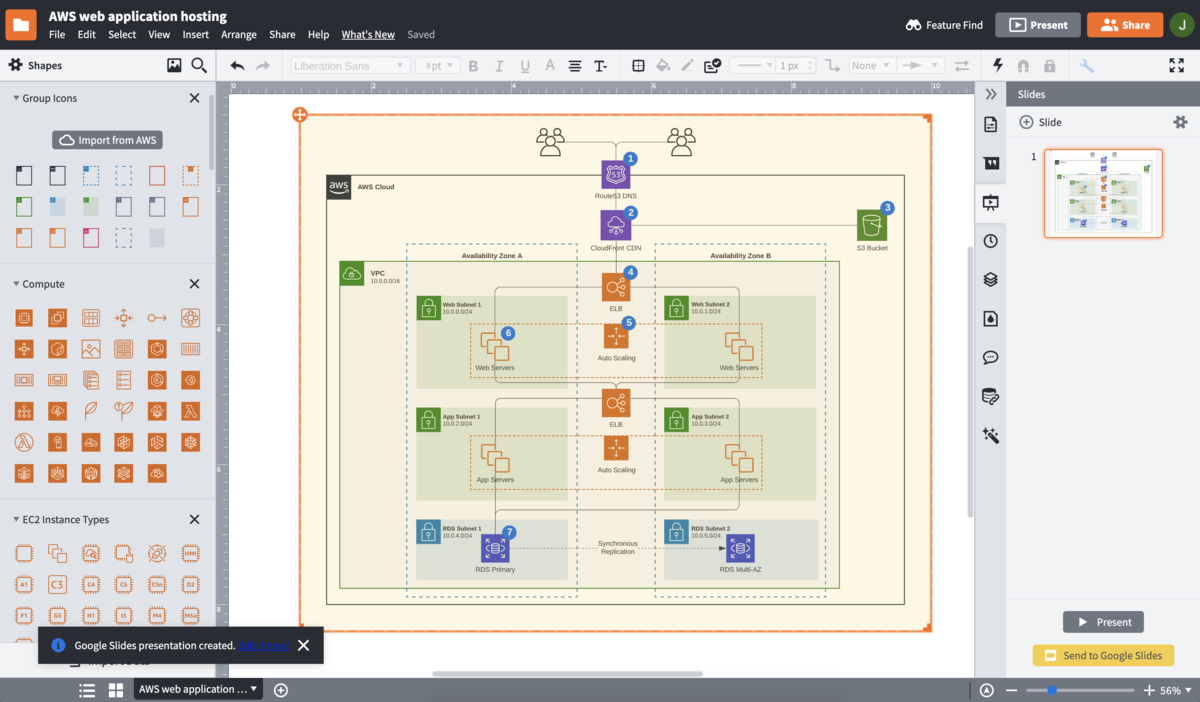Screen dimensions: 1200x702
Task: Select the S3 Bucket icon on canvas
Action: point(871,225)
